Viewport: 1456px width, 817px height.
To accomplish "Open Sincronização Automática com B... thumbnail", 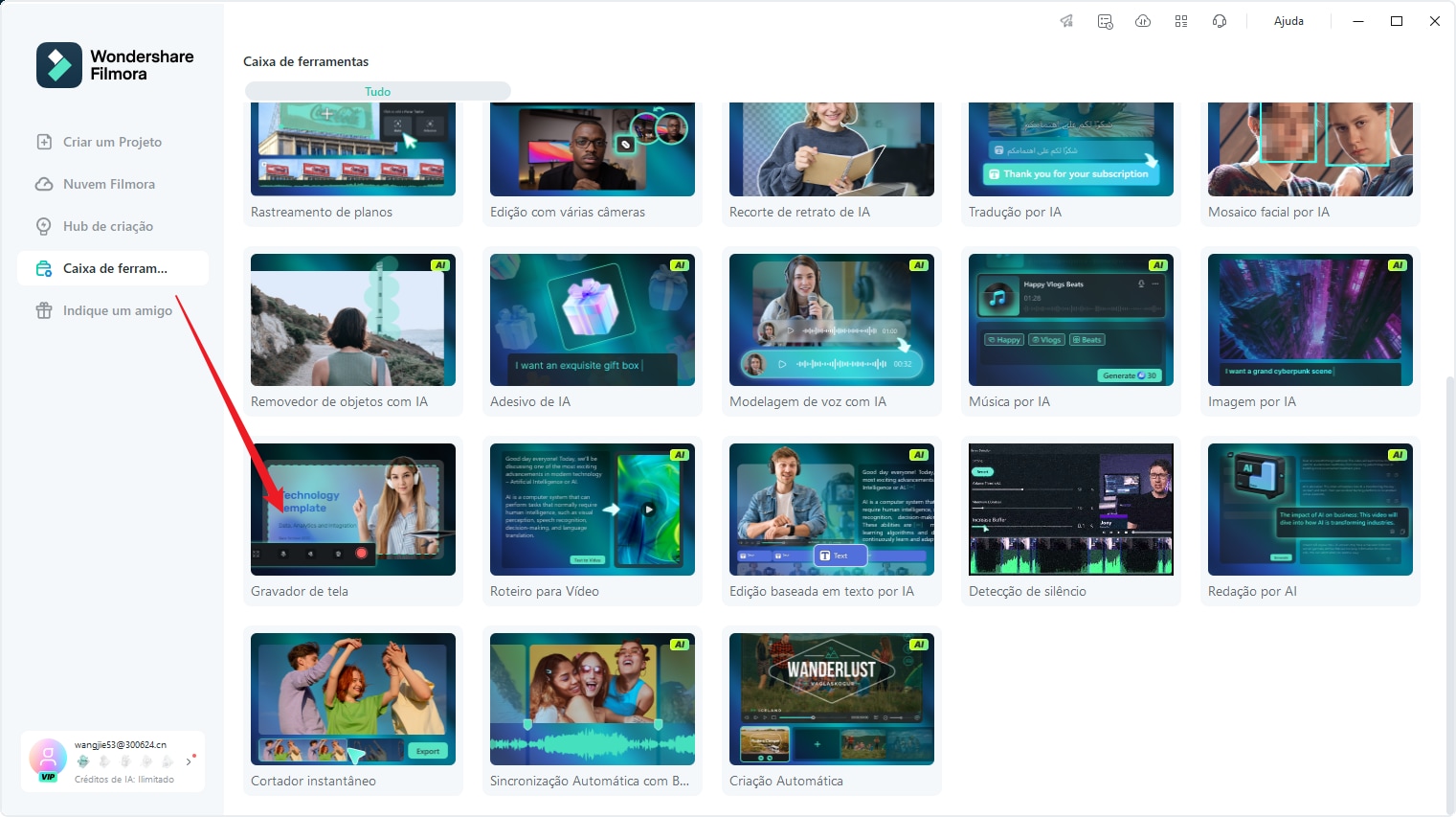I will (x=593, y=699).
